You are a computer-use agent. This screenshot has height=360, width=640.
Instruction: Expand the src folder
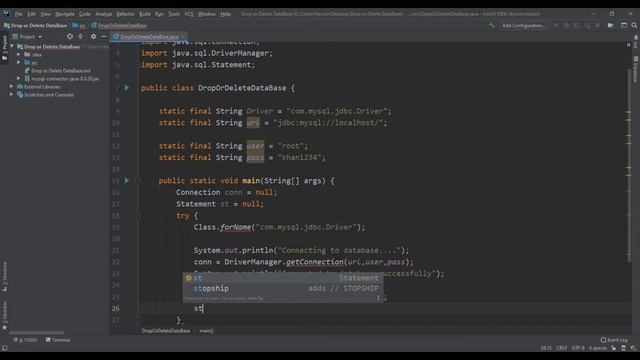pyautogui.click(x=18, y=62)
